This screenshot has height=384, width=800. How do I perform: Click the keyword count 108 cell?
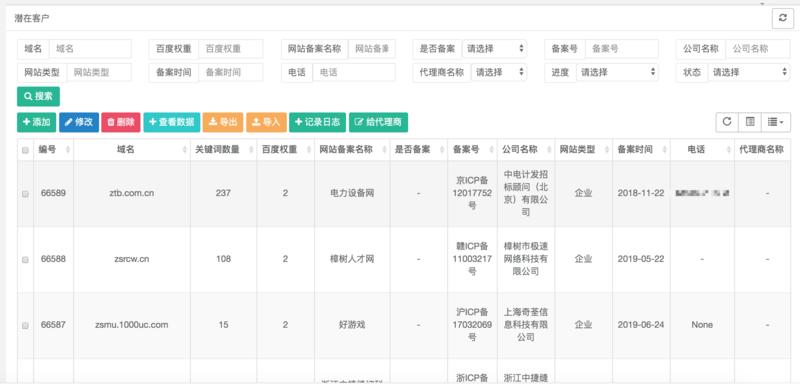click(x=223, y=259)
